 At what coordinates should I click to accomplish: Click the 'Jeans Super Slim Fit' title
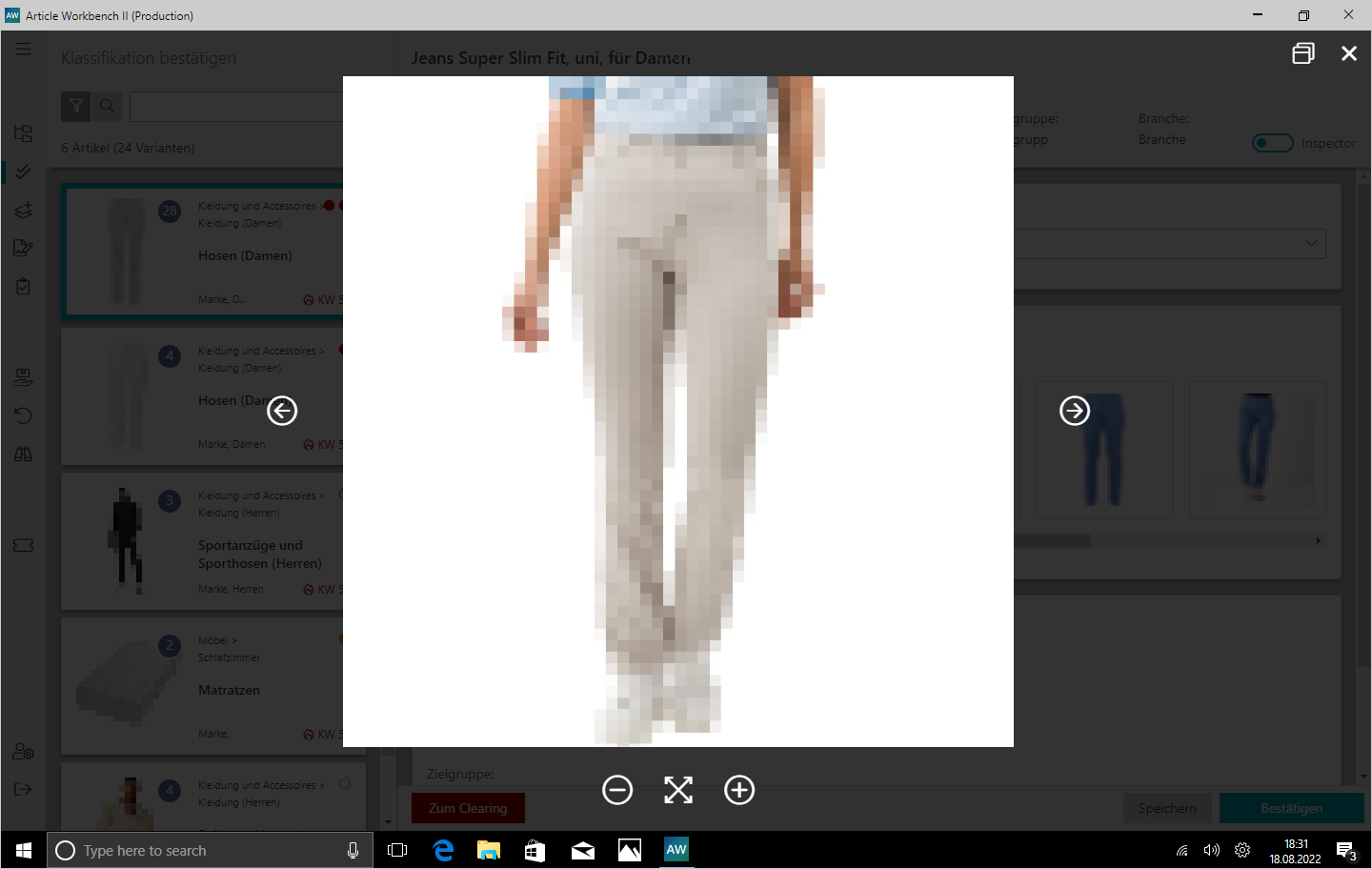click(551, 58)
